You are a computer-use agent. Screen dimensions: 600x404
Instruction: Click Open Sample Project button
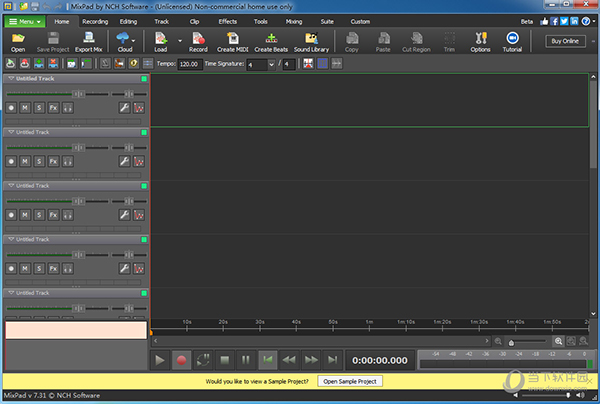[x=350, y=381]
